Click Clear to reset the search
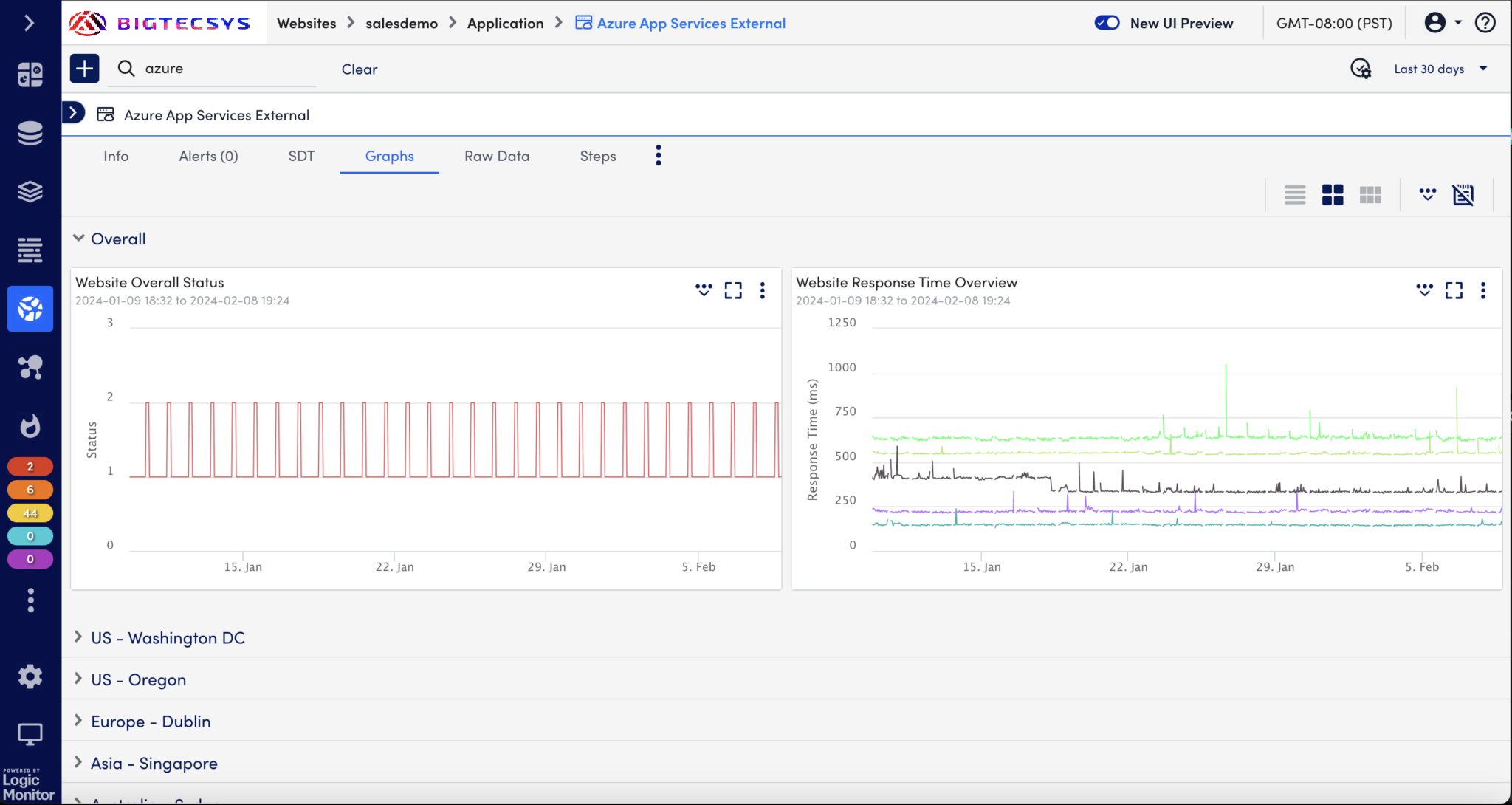This screenshot has width=1512, height=805. point(360,69)
